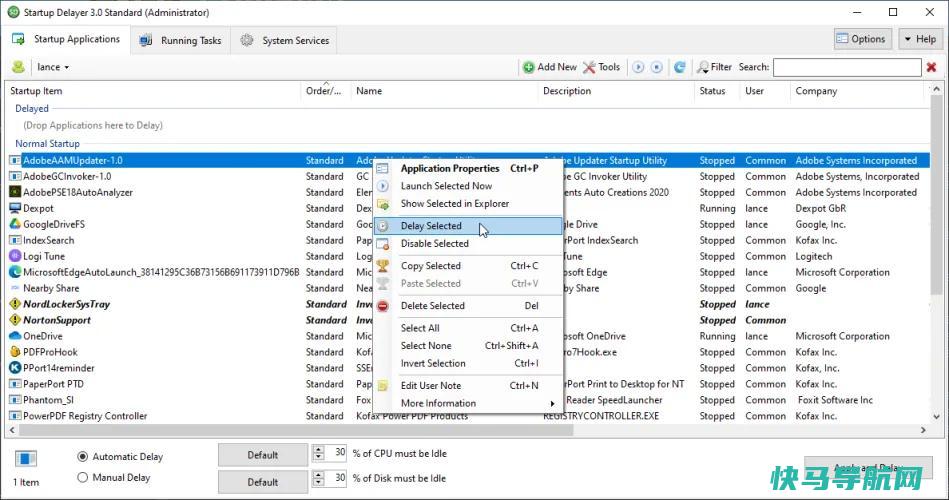Viewport: 949px width, 500px height.
Task: Switch to the System Services tab
Action: [284, 41]
